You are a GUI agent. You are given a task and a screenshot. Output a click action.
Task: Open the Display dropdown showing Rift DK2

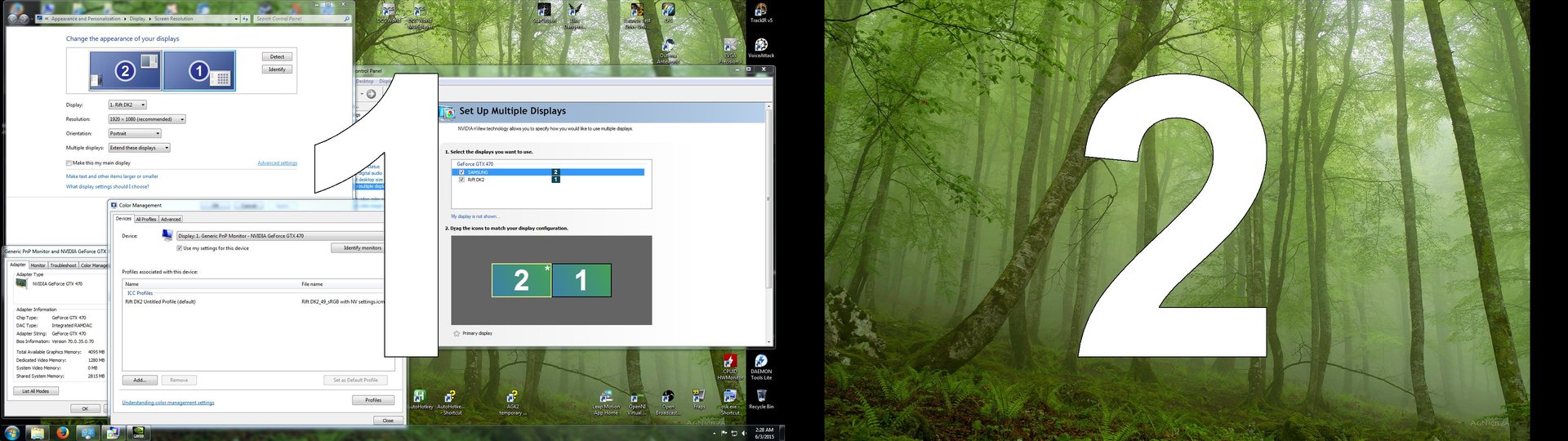point(127,105)
